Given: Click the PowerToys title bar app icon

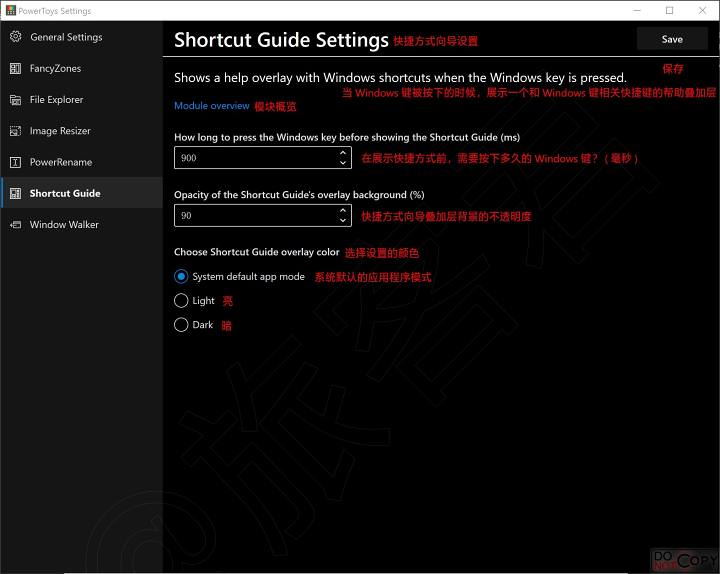Looking at the screenshot, I should point(11,10).
